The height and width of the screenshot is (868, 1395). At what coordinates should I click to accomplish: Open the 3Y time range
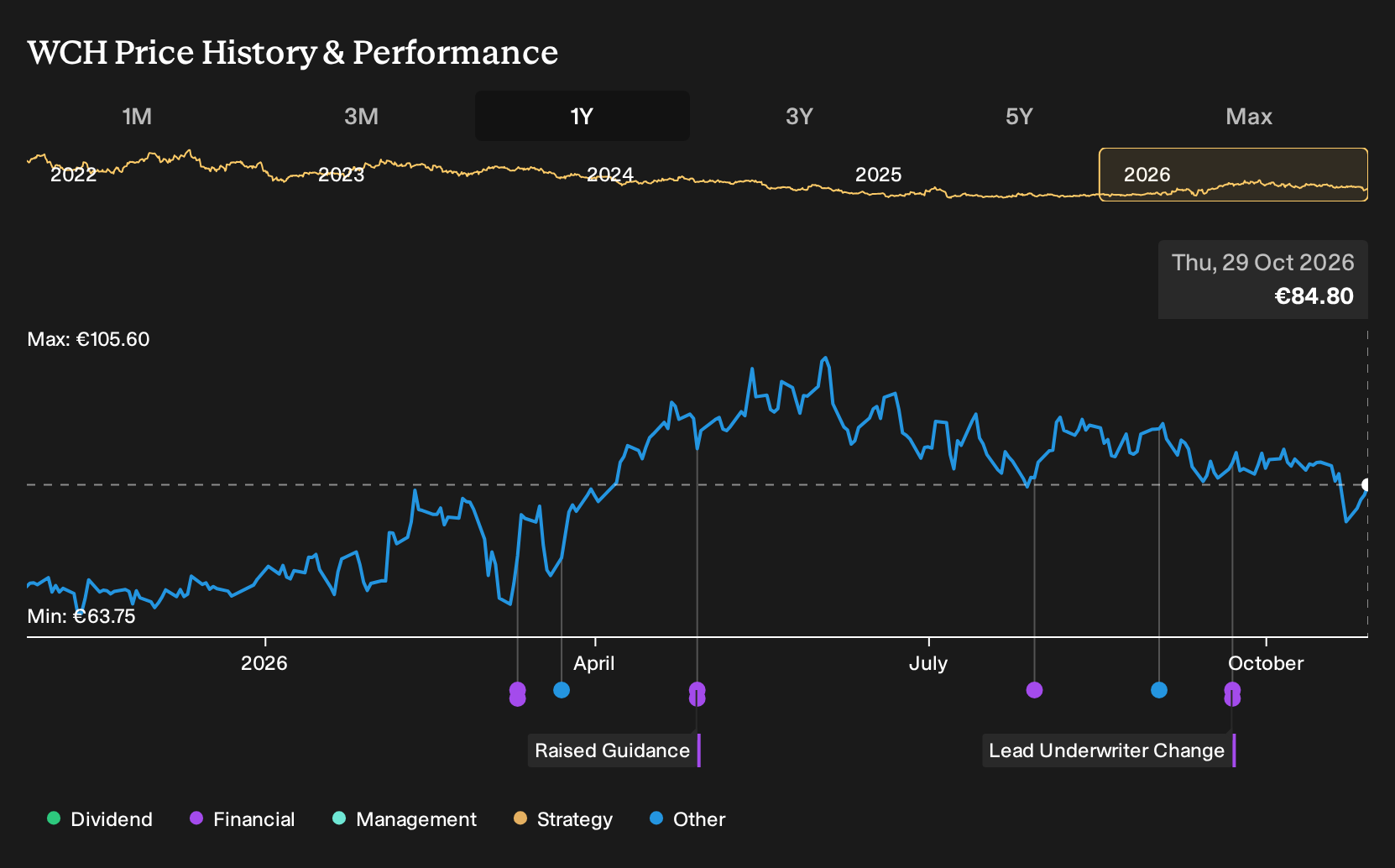[x=799, y=116]
